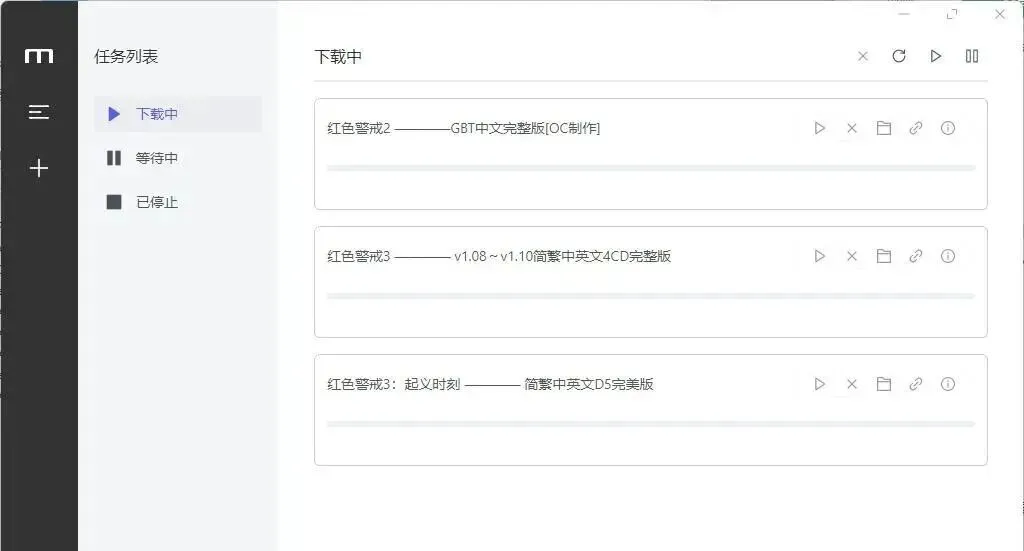The image size is (1024, 551).
Task: Open folder for 红色警戒3 v1.08~v1.10 task
Action: (884, 256)
